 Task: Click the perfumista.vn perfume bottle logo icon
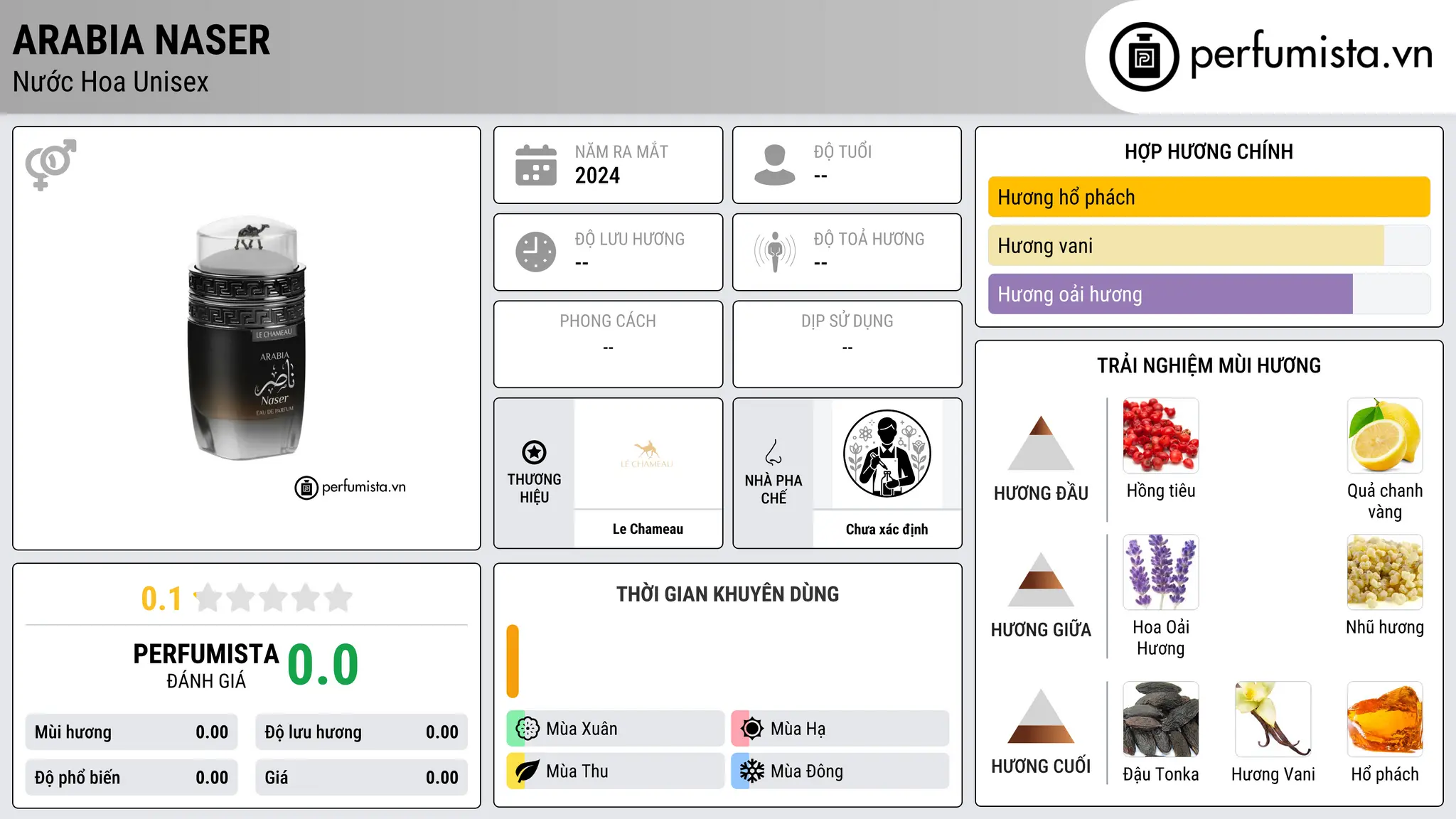coord(1144,57)
